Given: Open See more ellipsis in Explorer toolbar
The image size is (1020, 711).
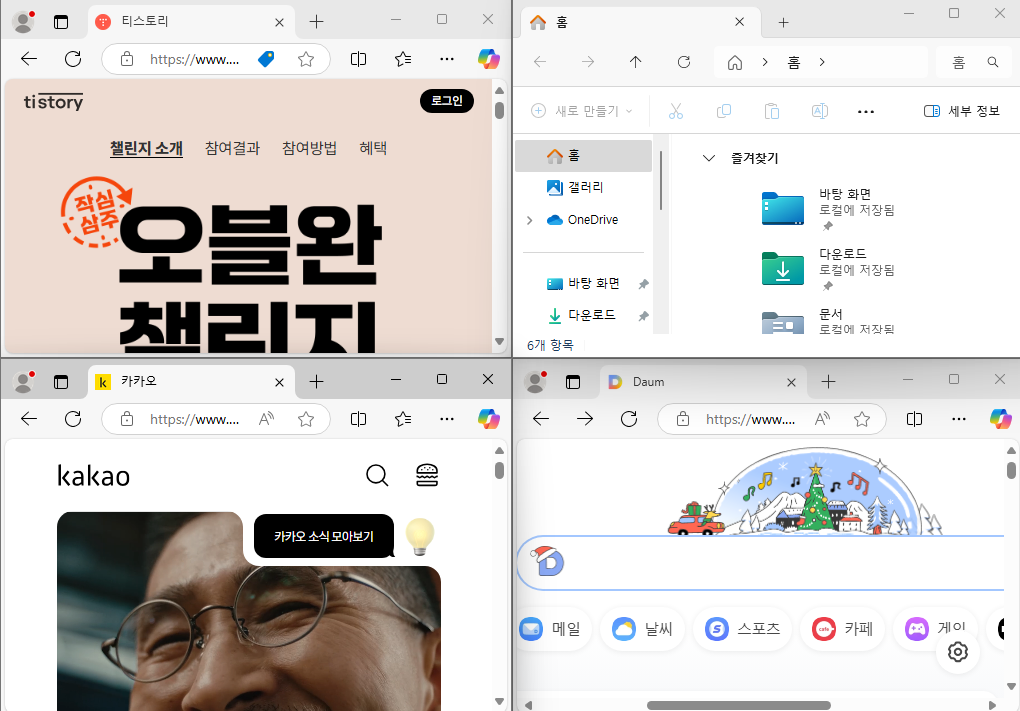Looking at the screenshot, I should 866,112.
